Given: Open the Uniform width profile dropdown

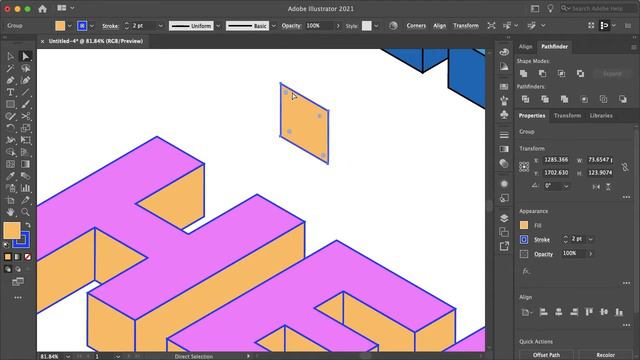Looking at the screenshot, I should (218, 26).
